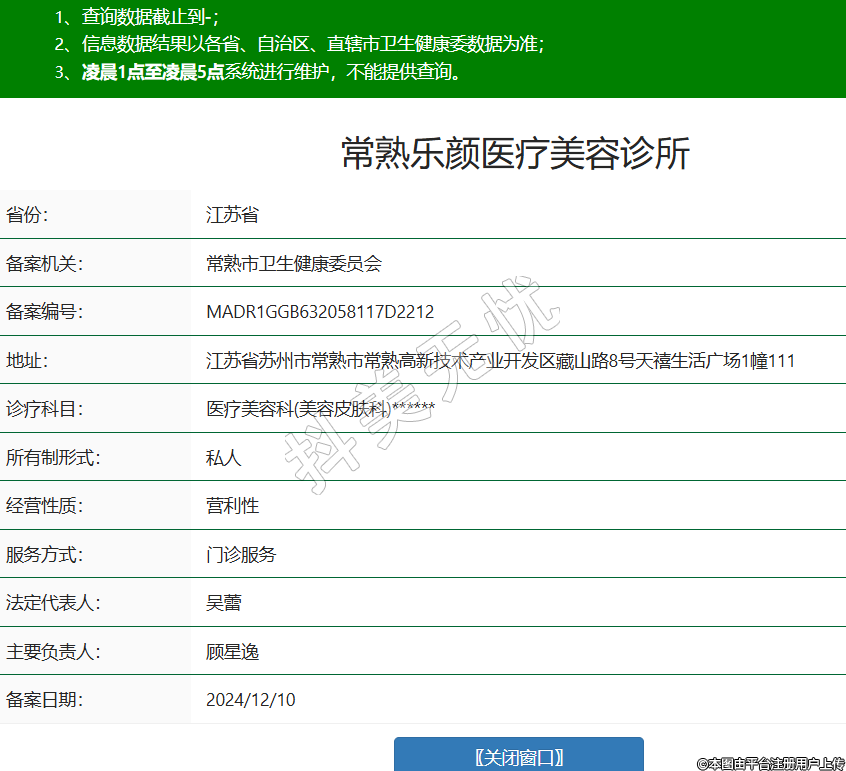Click the 备案编号 row label
Image resolution: width=846 pixels, height=771 pixels.
[43, 312]
